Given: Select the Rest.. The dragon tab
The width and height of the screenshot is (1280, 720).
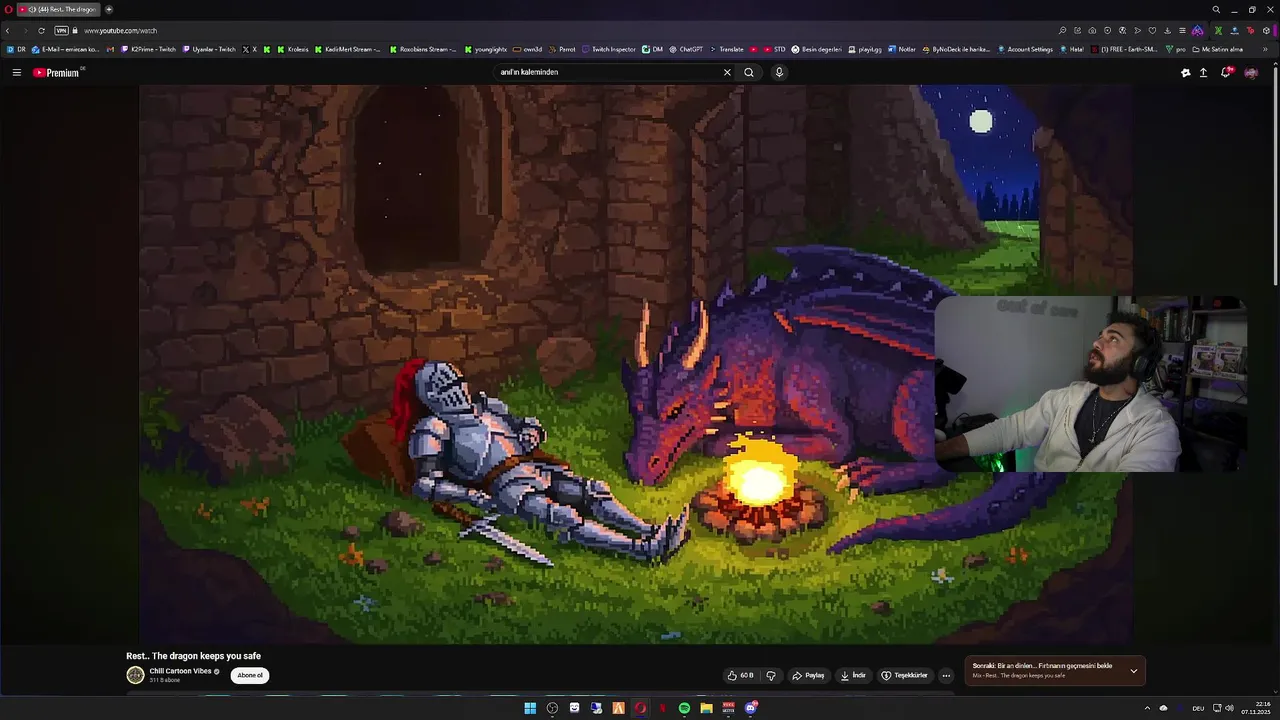Looking at the screenshot, I should click(x=58, y=9).
